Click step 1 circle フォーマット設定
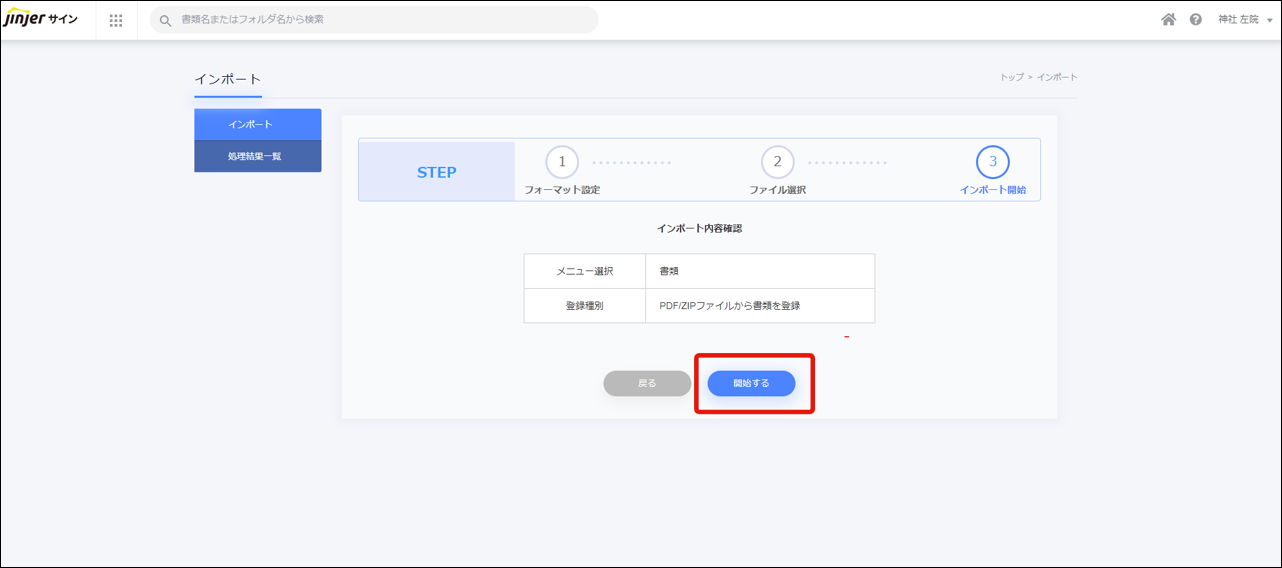The height and width of the screenshot is (568, 1282). pos(562,162)
